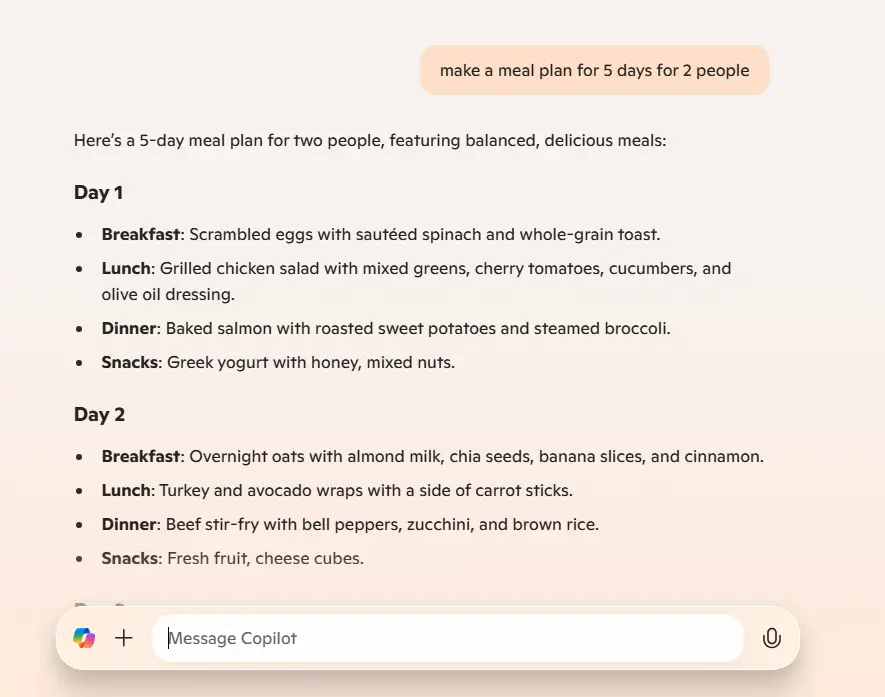Start voice input with the microphone icon
This screenshot has height=697, width=885.
click(x=771, y=638)
